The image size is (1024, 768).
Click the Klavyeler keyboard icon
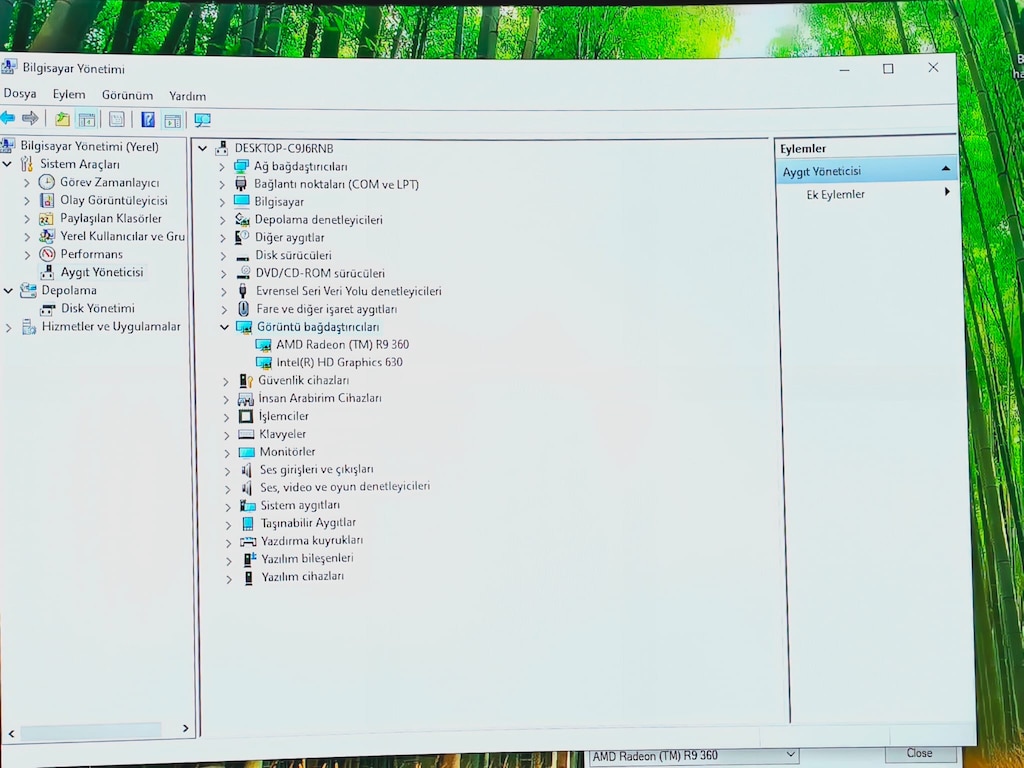(246, 434)
